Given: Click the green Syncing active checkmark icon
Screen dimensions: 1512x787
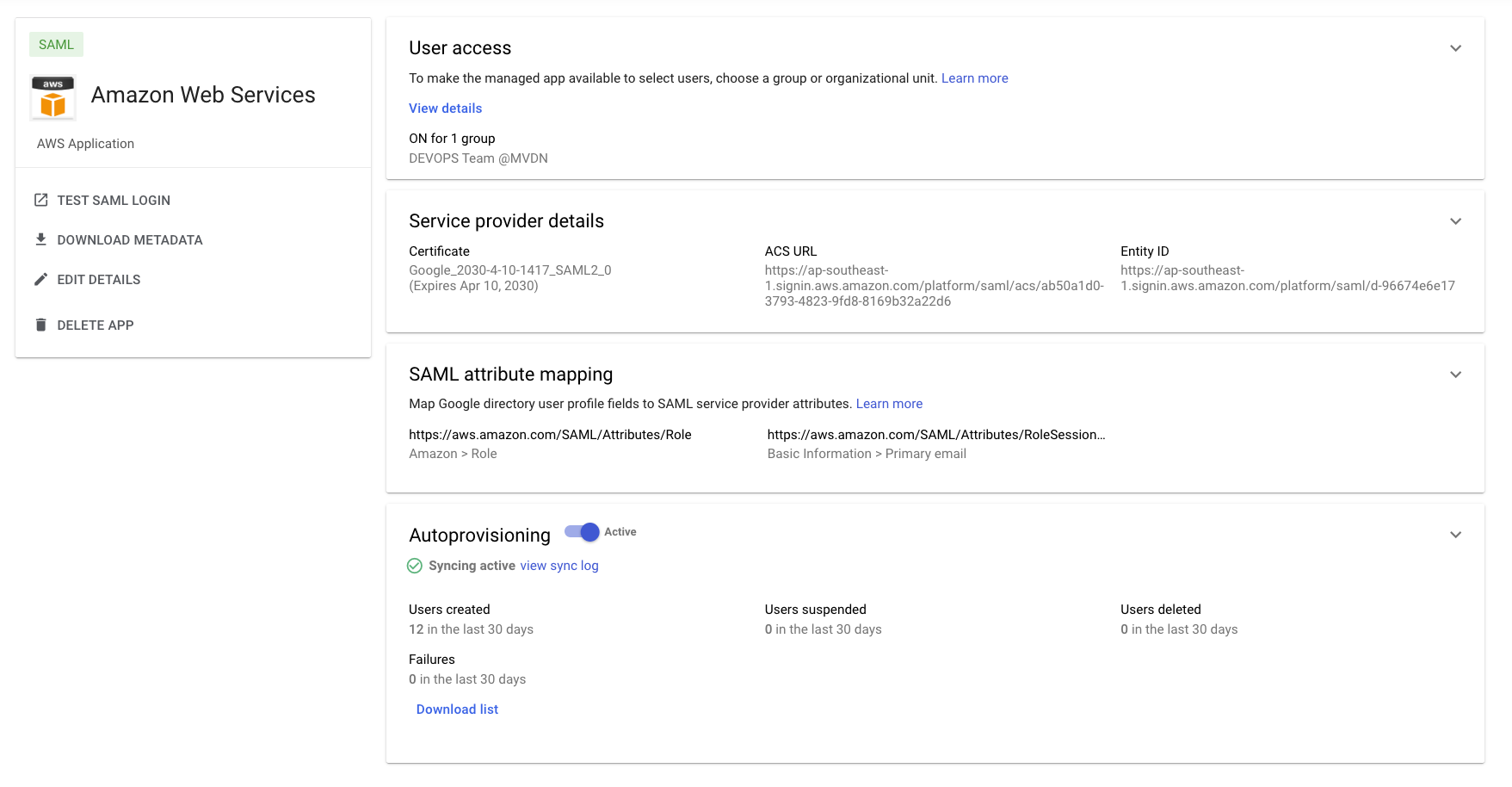Looking at the screenshot, I should coord(415,566).
